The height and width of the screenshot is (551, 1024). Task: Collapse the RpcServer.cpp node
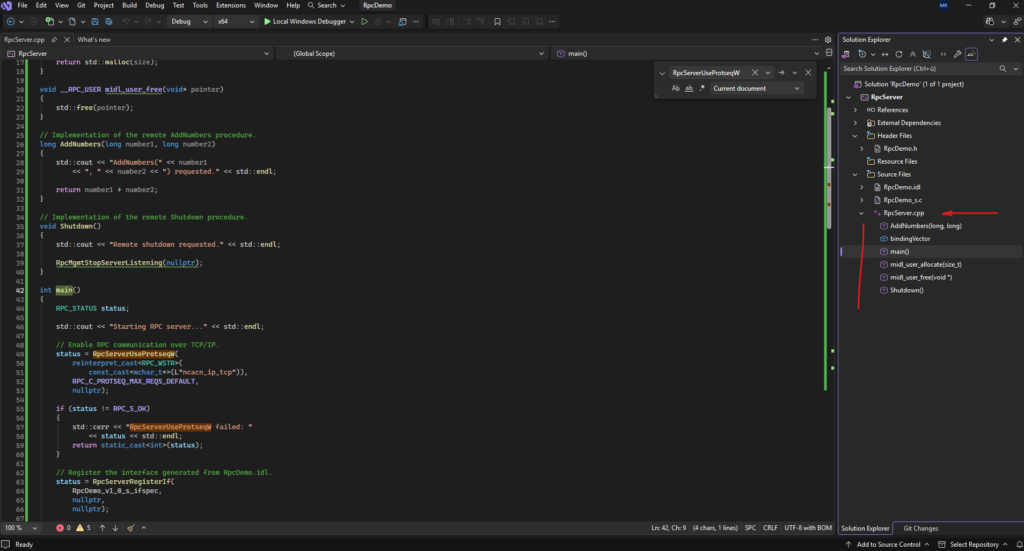[861, 213]
